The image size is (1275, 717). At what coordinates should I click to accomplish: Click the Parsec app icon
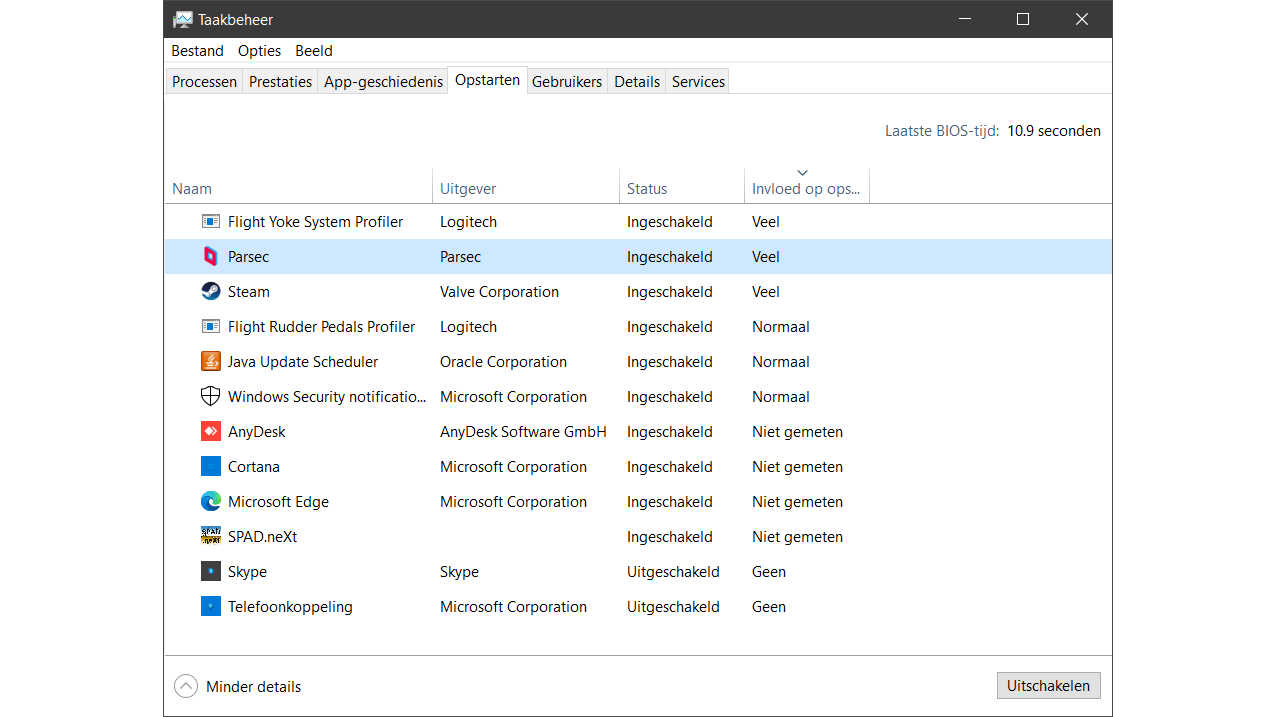(x=210, y=257)
